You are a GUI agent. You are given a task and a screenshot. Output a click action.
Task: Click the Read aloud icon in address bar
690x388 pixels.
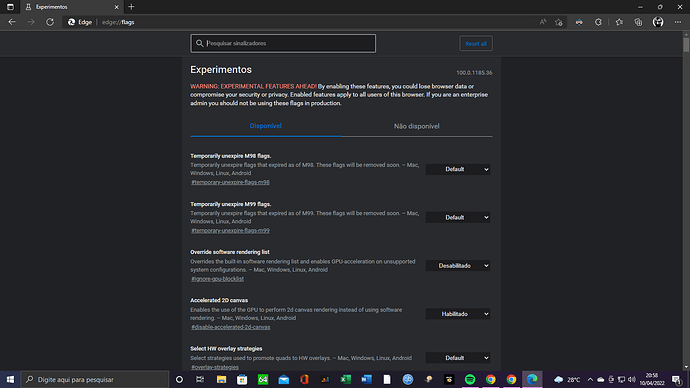pyautogui.click(x=543, y=22)
